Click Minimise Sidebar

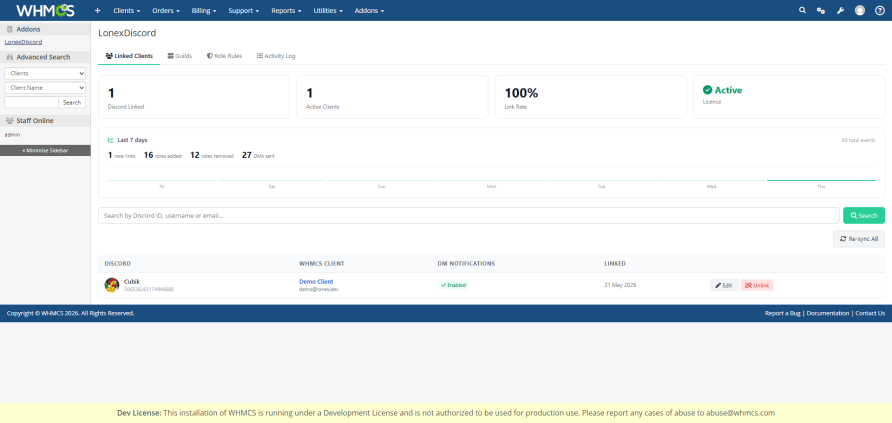[x=45, y=151]
